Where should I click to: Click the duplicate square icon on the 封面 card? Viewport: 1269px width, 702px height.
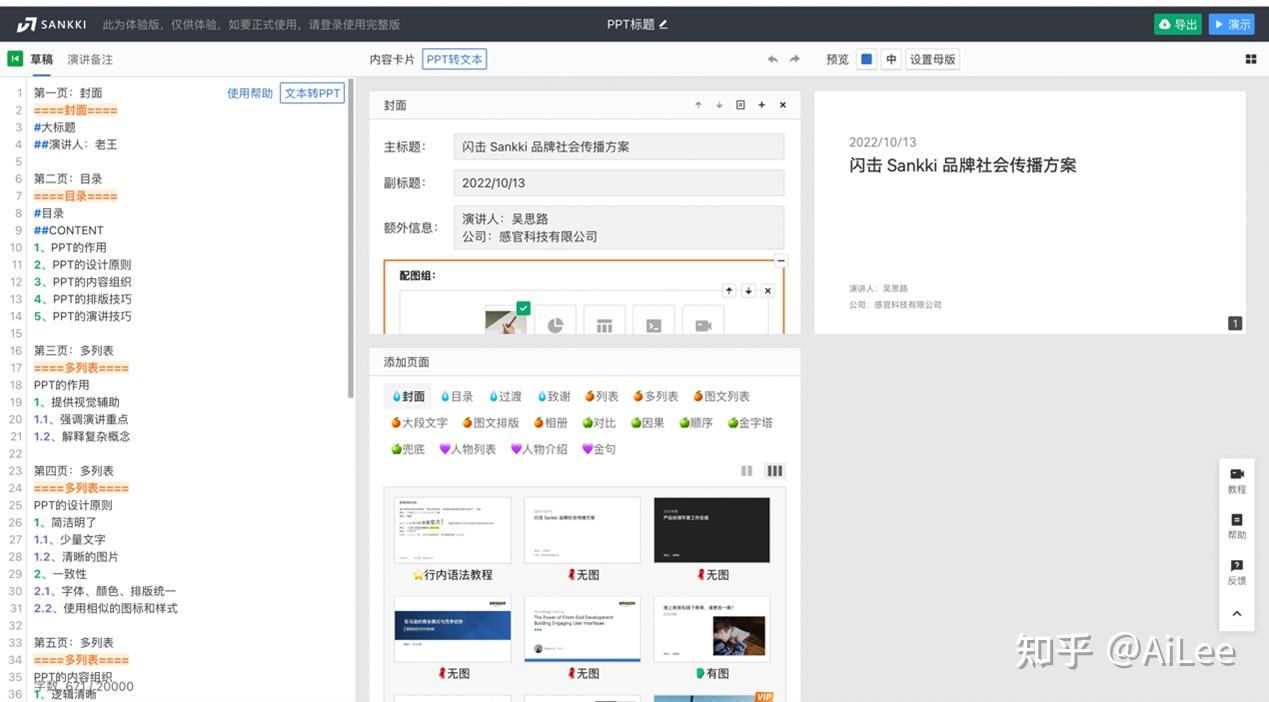tap(740, 105)
